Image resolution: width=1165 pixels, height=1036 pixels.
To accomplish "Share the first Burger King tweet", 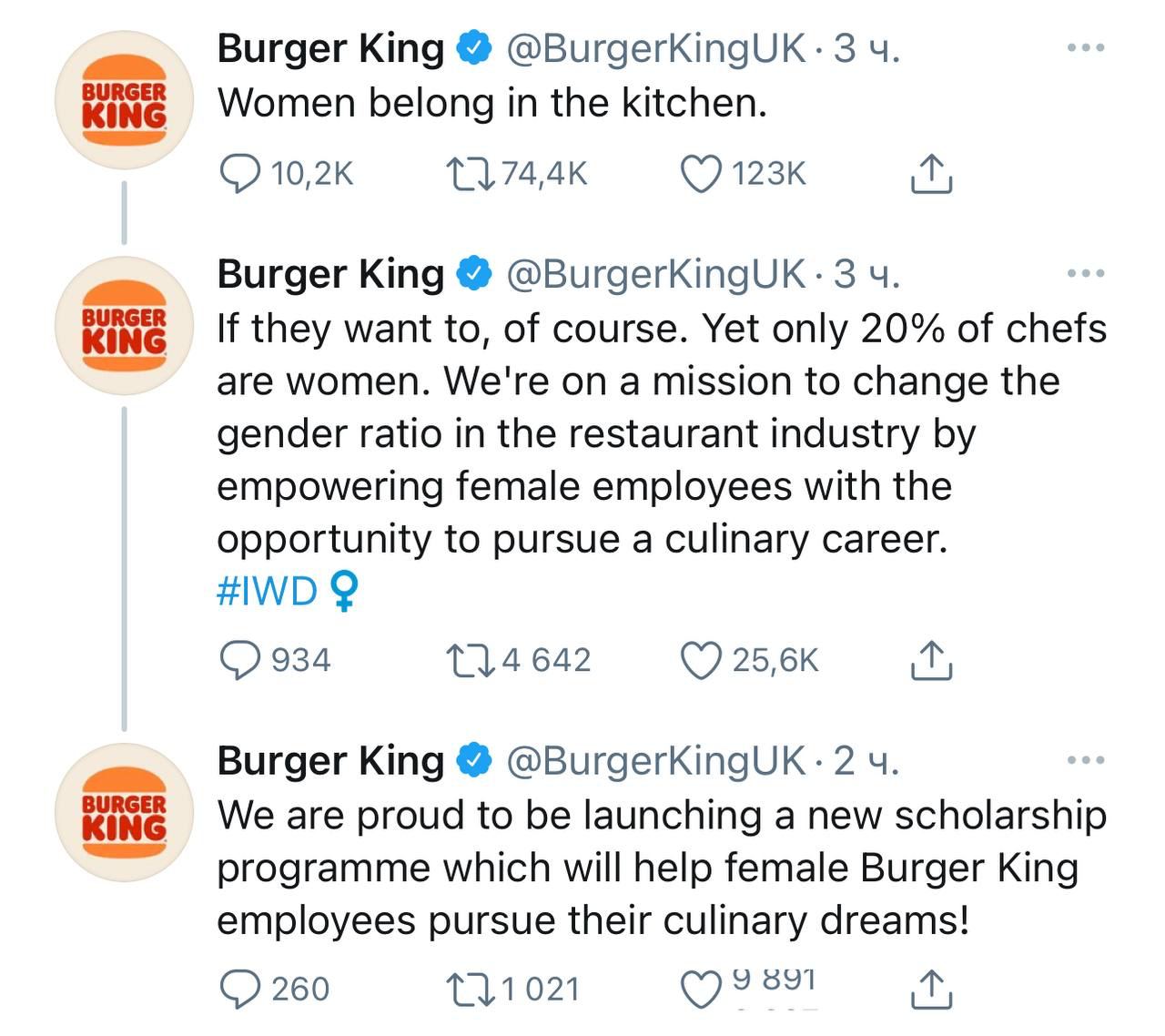I will click(x=931, y=173).
